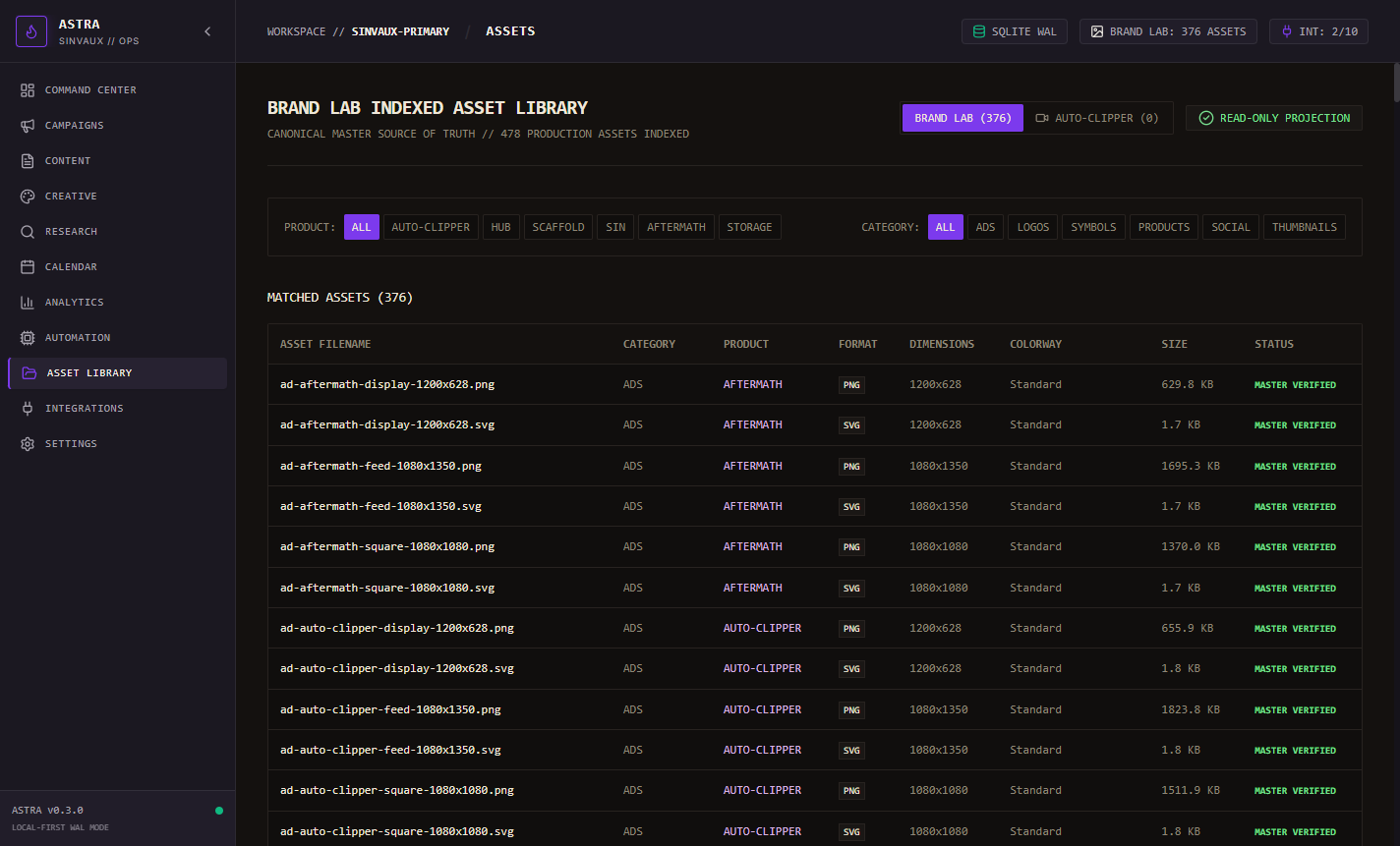The height and width of the screenshot is (846, 1400).
Task: Click the Astra flame logo icon
Action: (31, 31)
